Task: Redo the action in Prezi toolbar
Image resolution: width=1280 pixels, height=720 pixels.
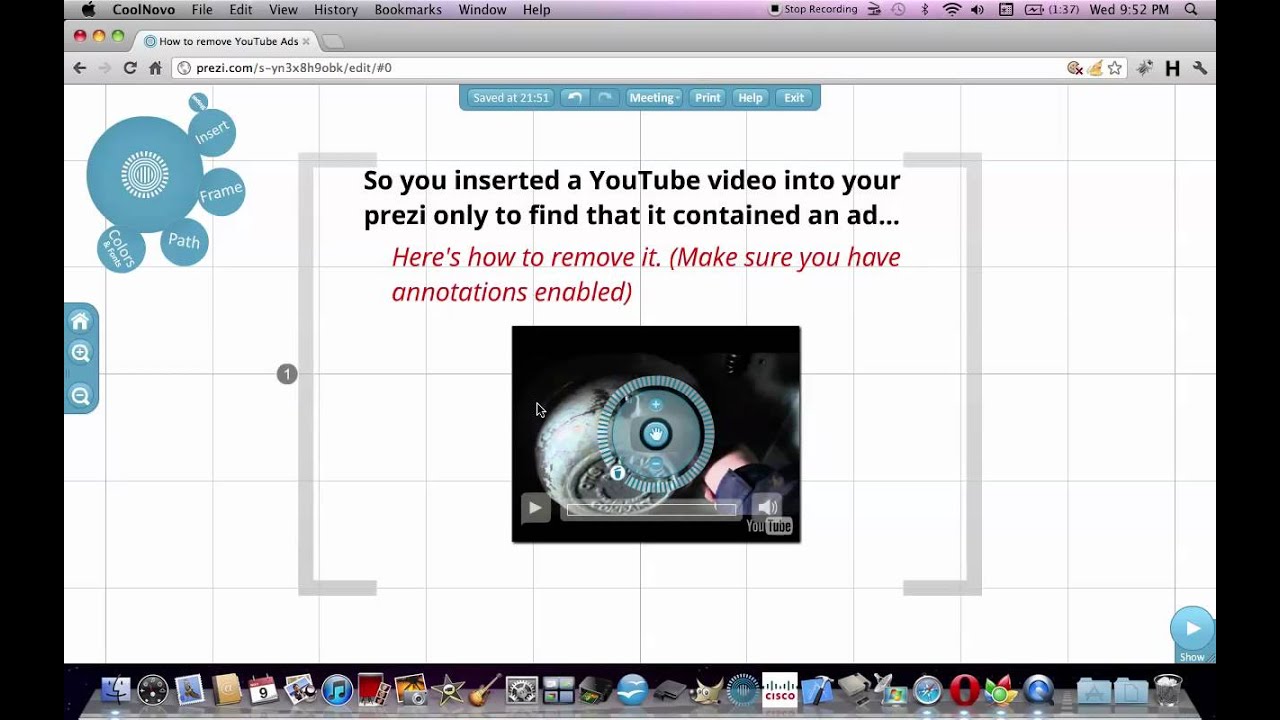Action: tap(605, 98)
